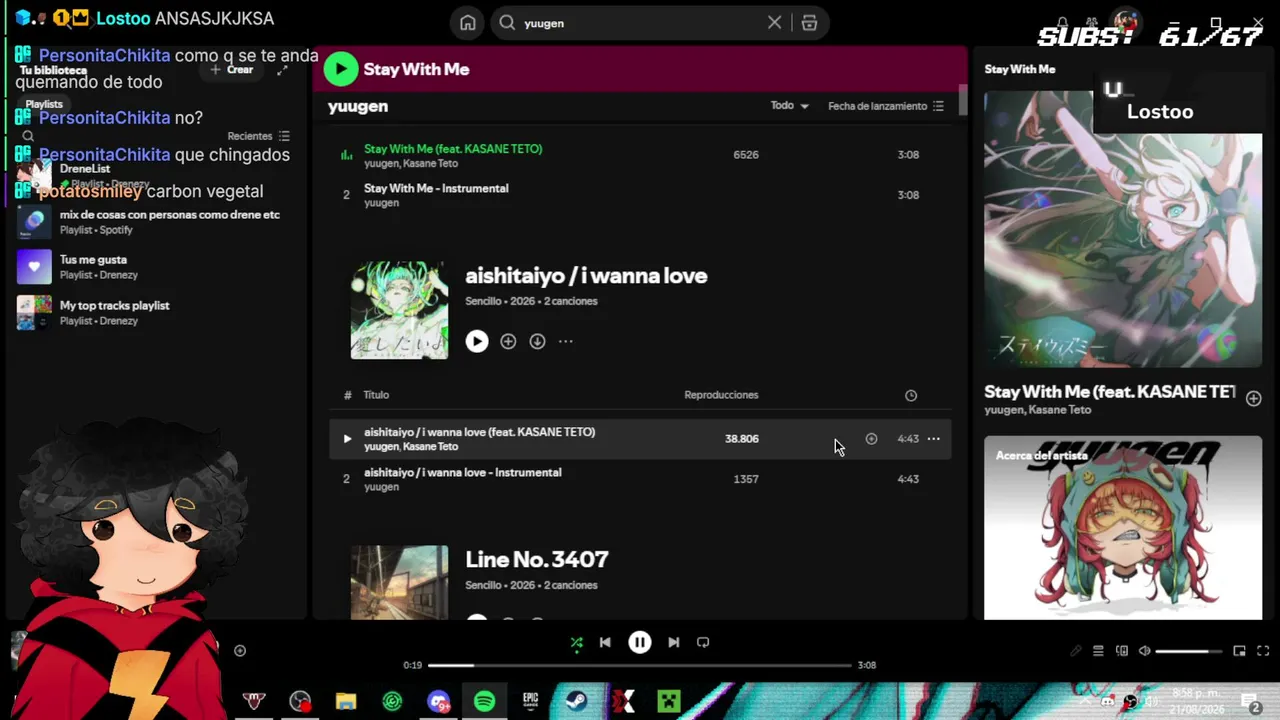Download the aishitaiyo / i wanna love single

[537, 341]
